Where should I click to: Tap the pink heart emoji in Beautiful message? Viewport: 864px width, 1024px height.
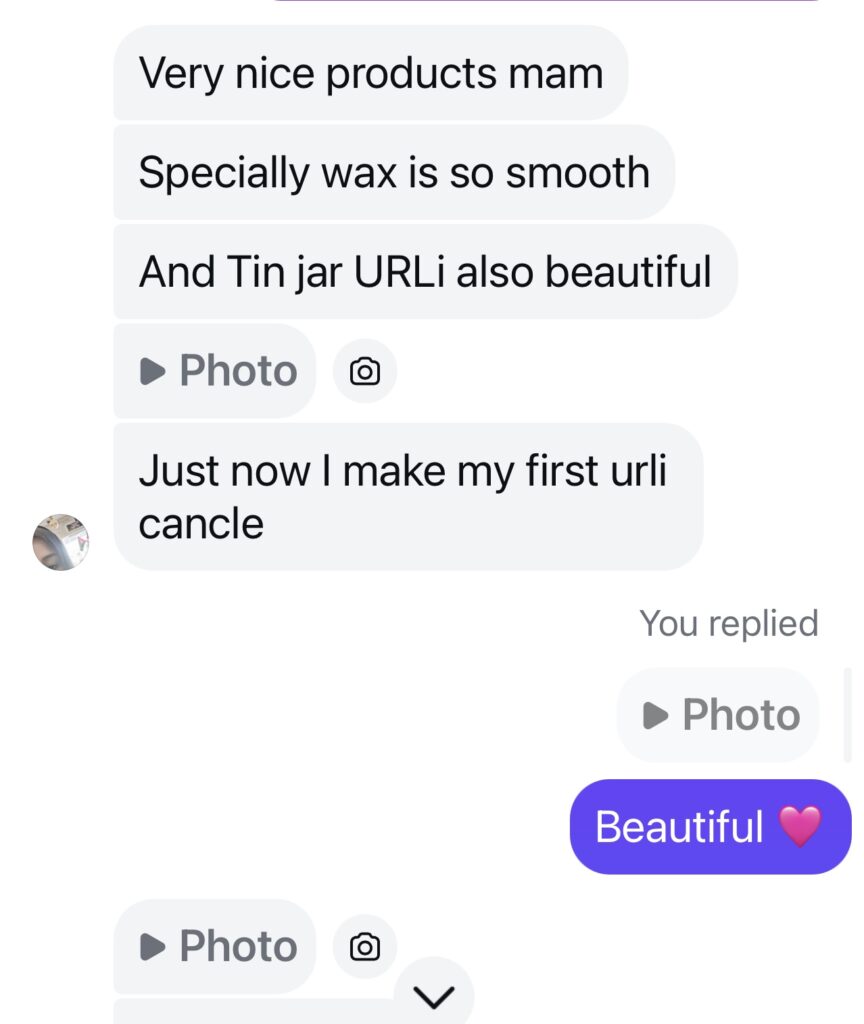pyautogui.click(x=800, y=826)
